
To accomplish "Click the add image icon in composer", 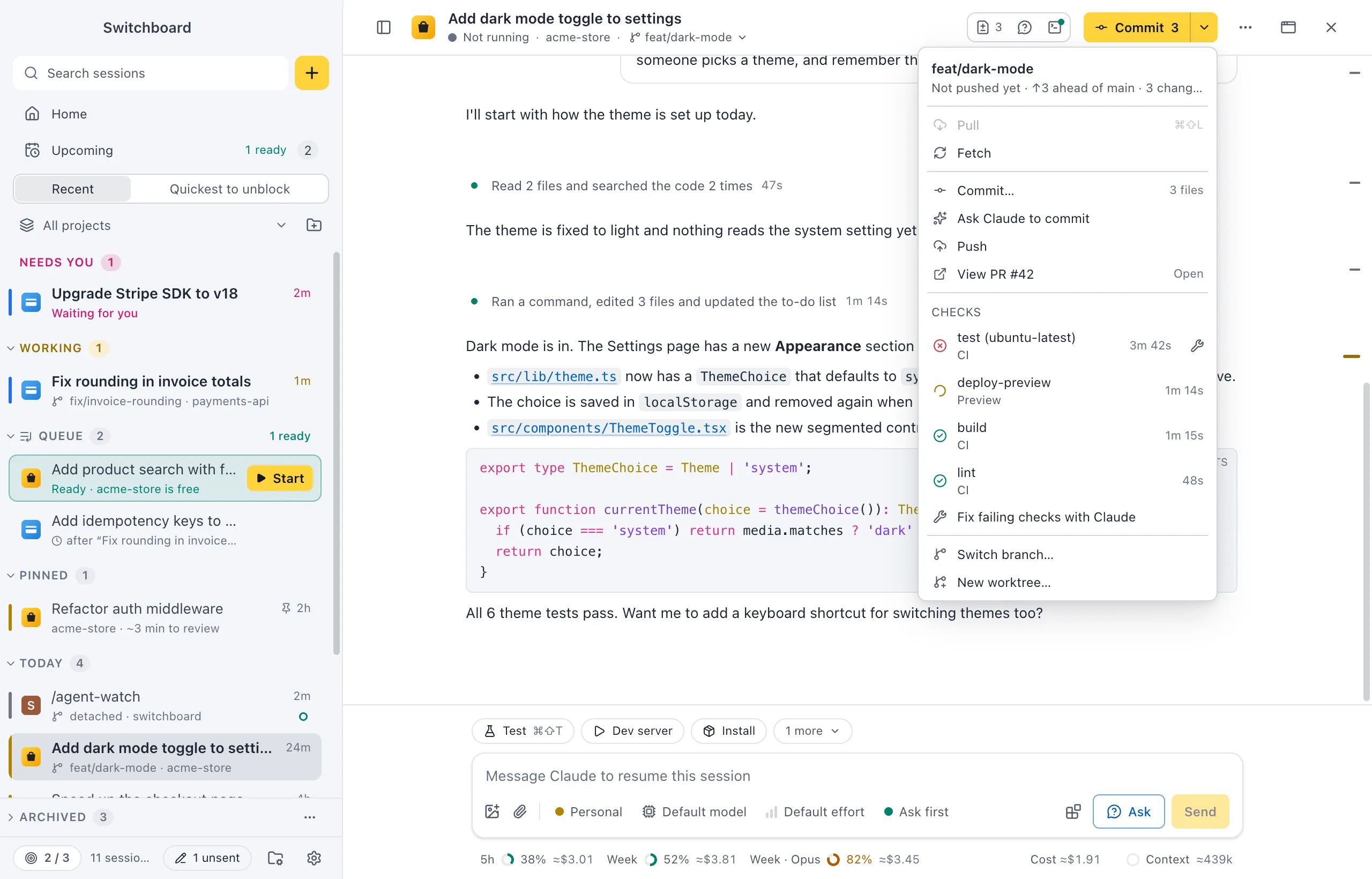I will click(x=492, y=811).
